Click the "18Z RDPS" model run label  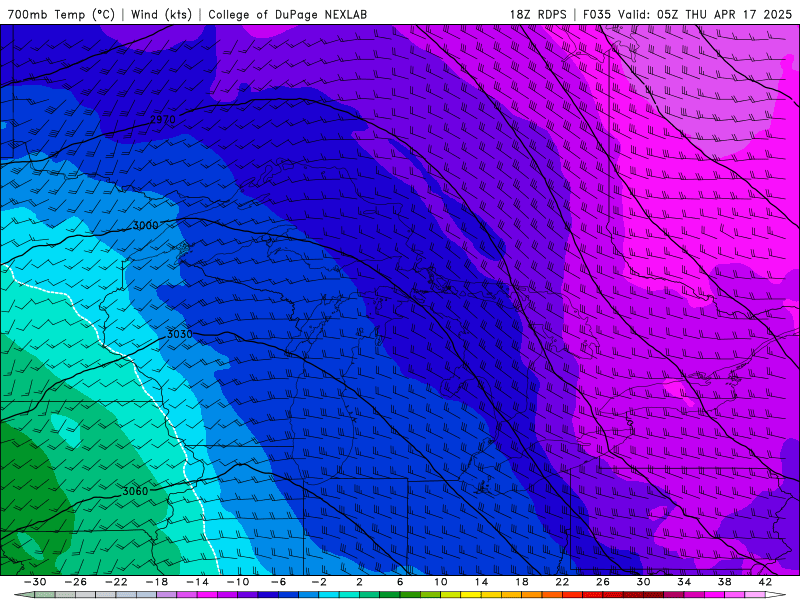(x=538, y=14)
